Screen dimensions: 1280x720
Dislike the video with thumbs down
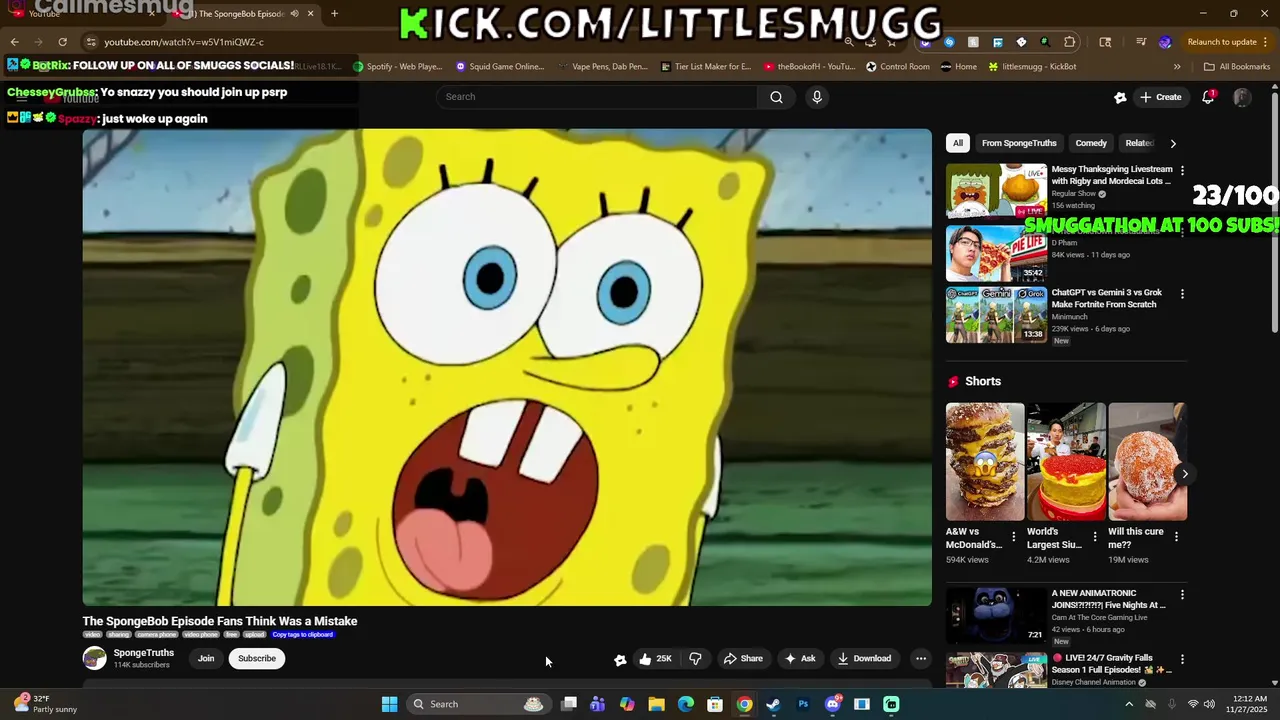(696, 658)
